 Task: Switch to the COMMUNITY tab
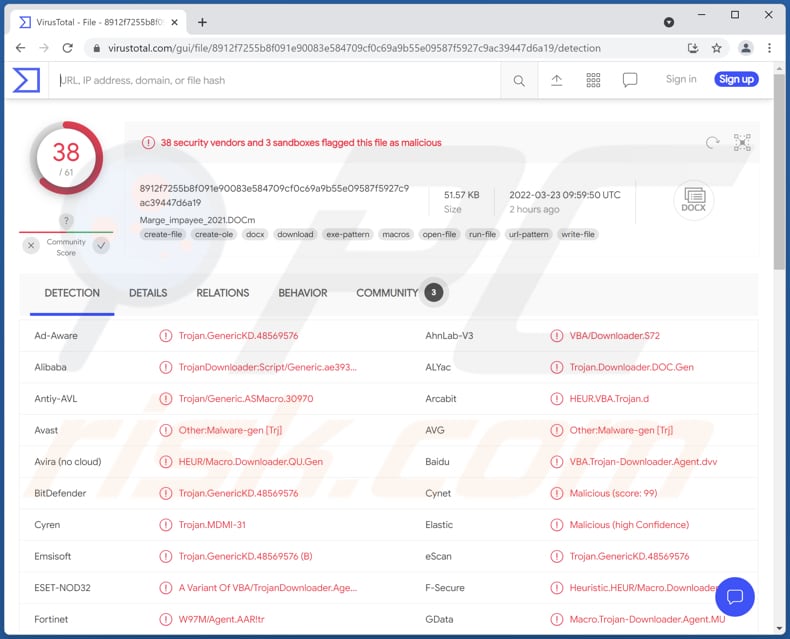pyautogui.click(x=387, y=293)
